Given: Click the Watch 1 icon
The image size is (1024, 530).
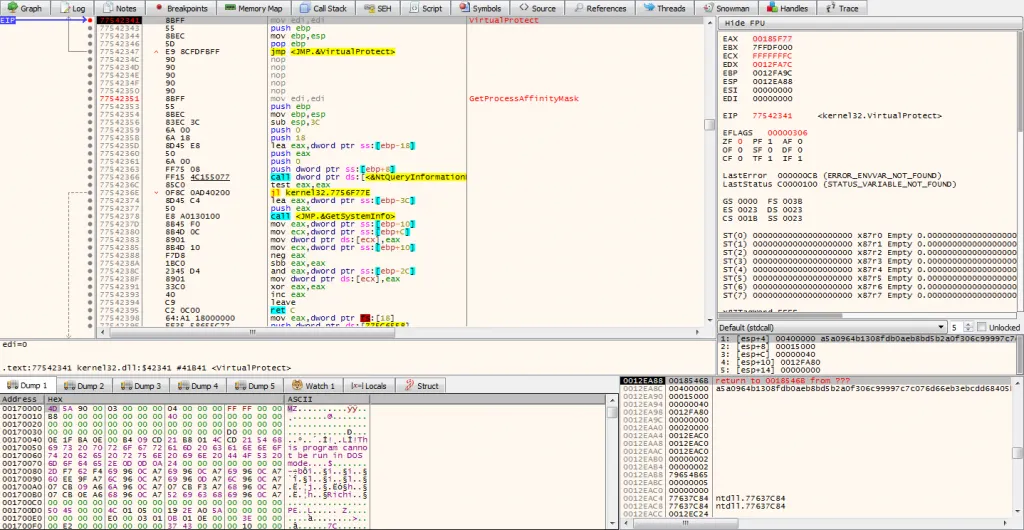Looking at the screenshot, I should tap(296, 386).
